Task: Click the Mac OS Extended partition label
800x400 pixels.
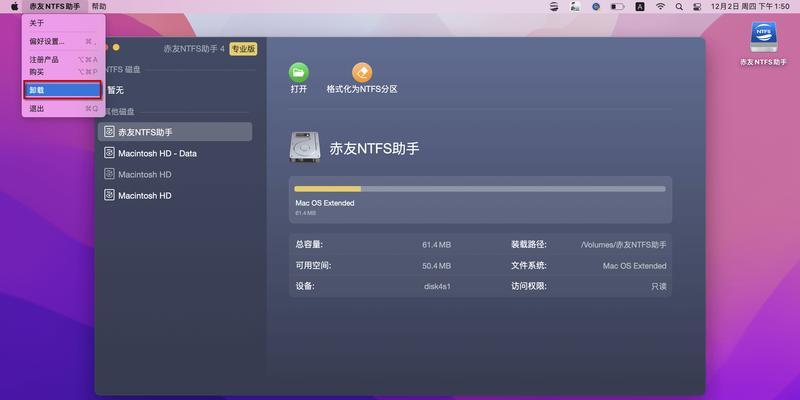Action: pos(324,203)
